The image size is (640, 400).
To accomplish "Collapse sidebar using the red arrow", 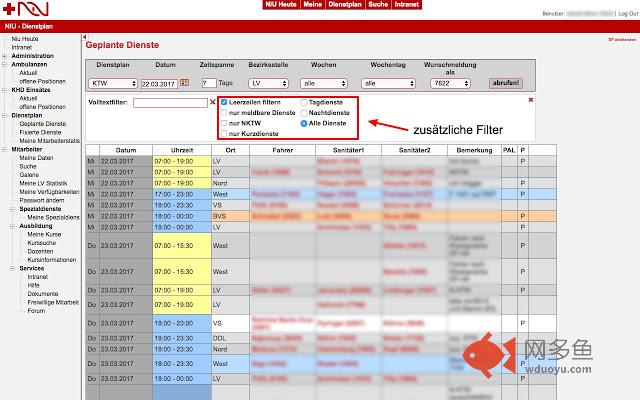I will pos(84,37).
